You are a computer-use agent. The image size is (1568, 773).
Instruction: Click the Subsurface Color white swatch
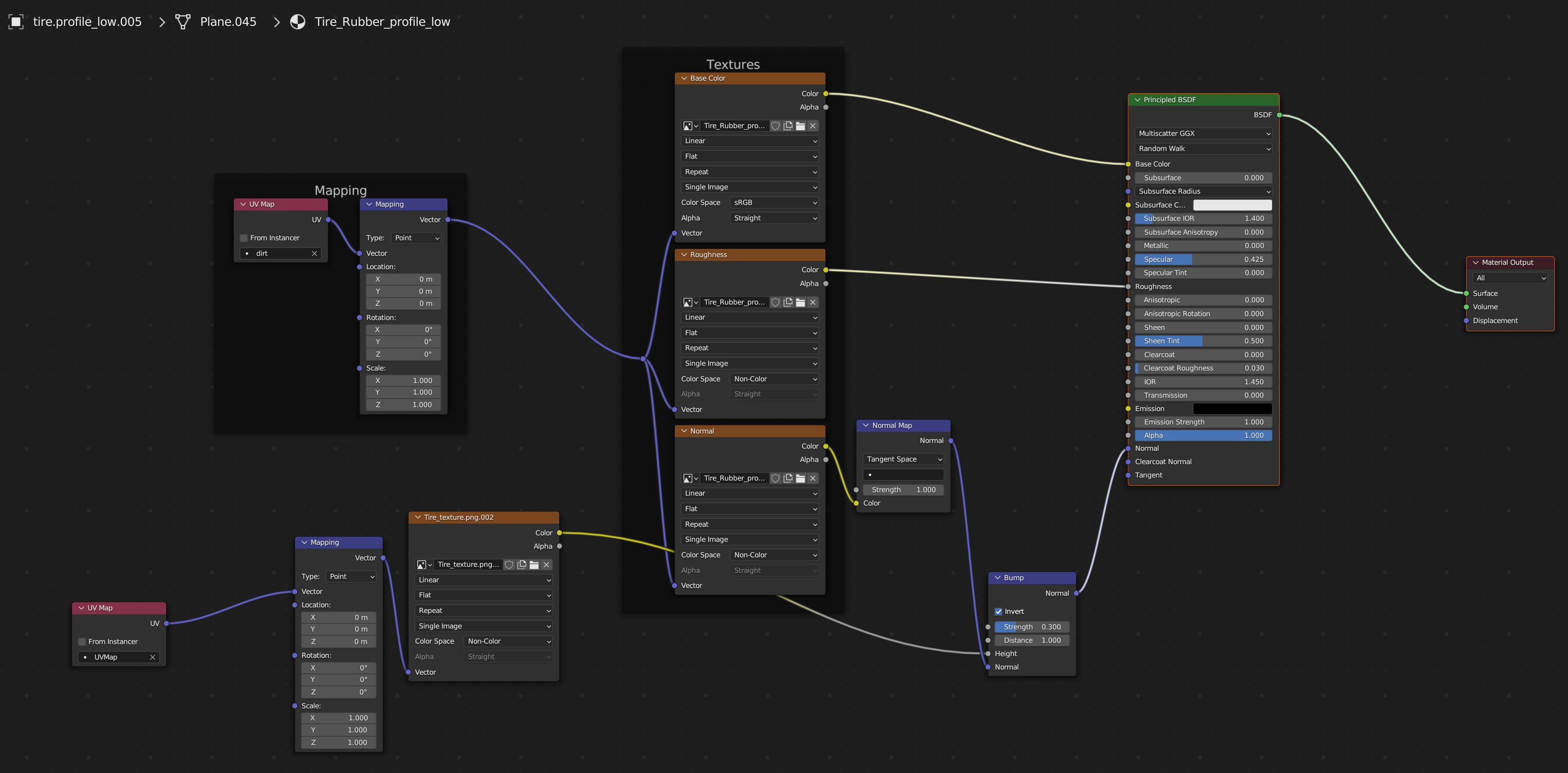pyautogui.click(x=1232, y=205)
